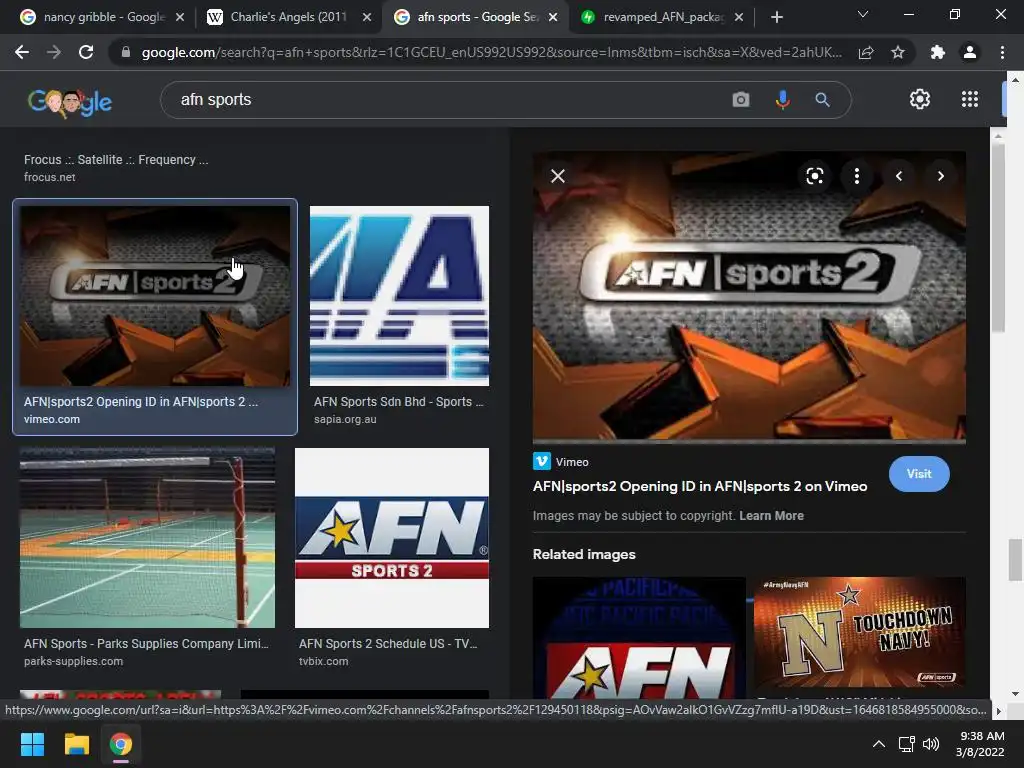View site lock information
This screenshot has width=1024, height=768.
[x=126, y=52]
